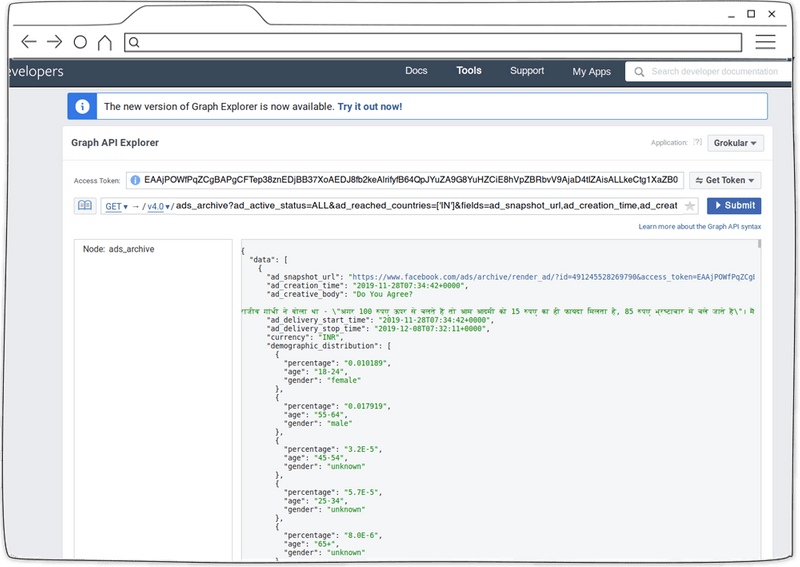800x567 pixels.
Task: Click the Application help question mark
Action: coord(697,142)
